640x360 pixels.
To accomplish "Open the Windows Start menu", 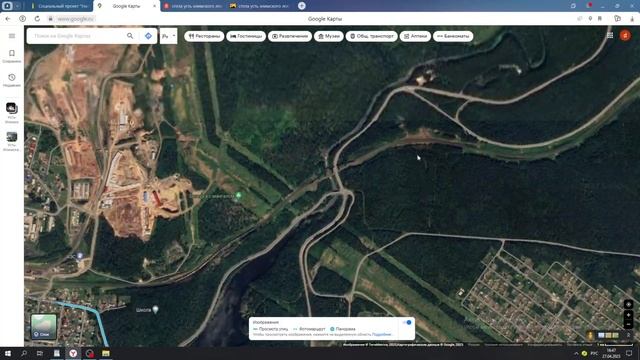I will coord(7,353).
